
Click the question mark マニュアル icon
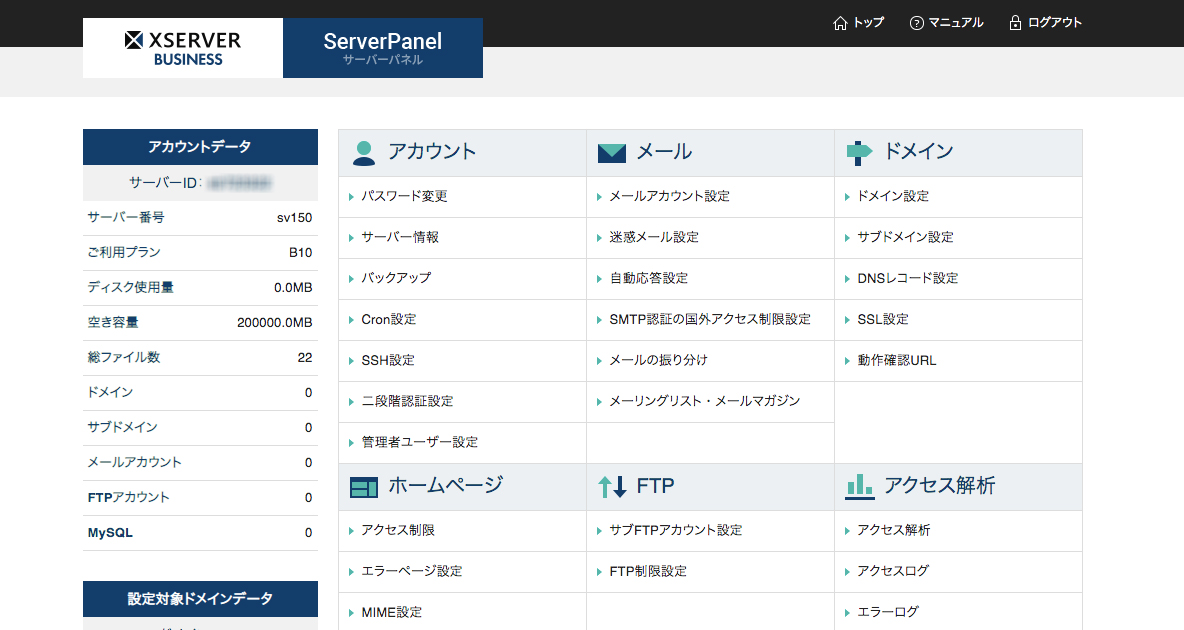point(917,23)
